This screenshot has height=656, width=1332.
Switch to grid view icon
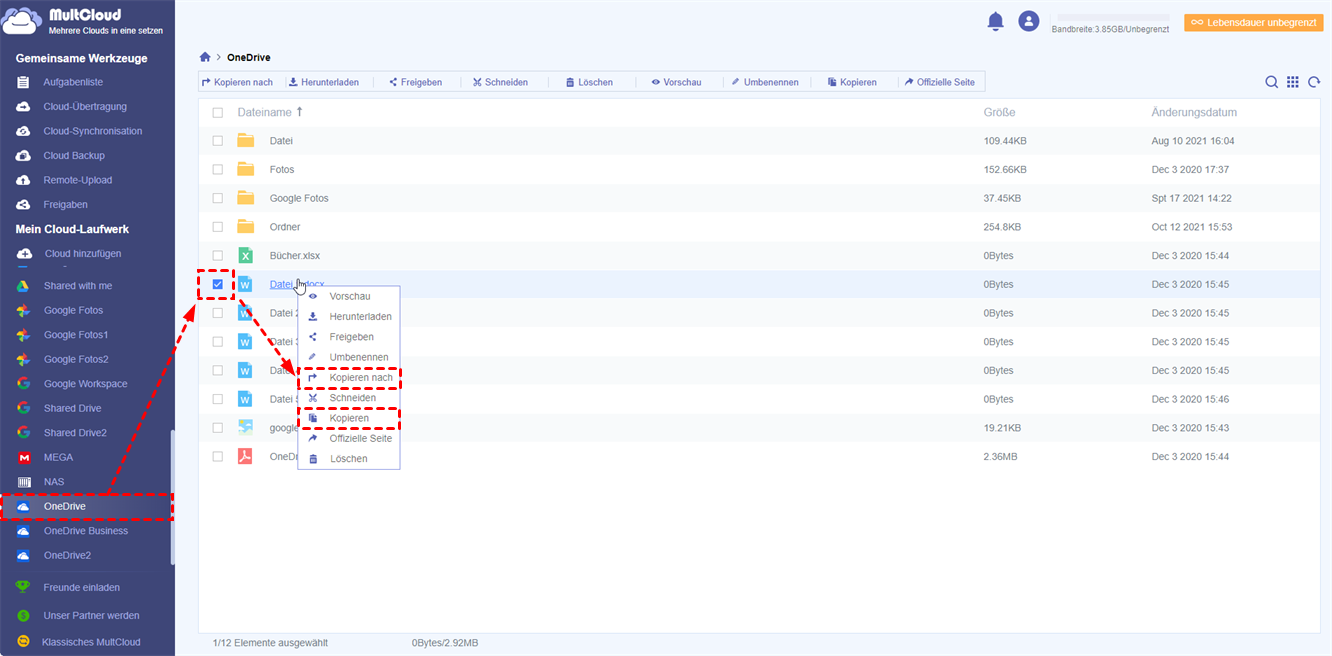point(1293,82)
